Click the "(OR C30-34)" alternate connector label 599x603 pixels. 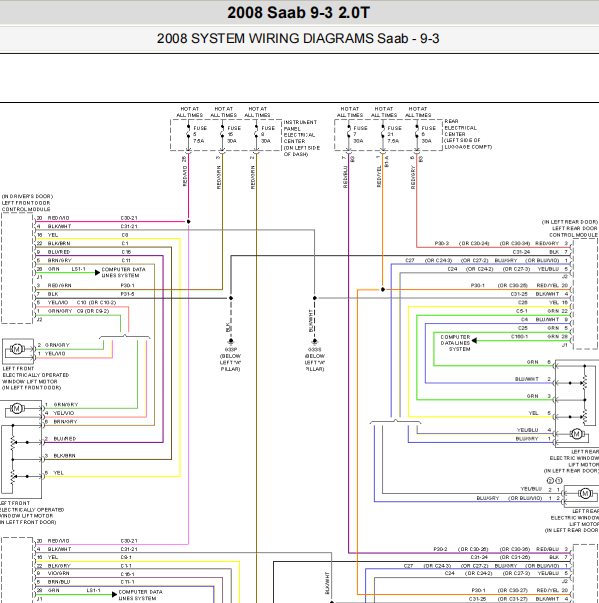click(x=515, y=243)
